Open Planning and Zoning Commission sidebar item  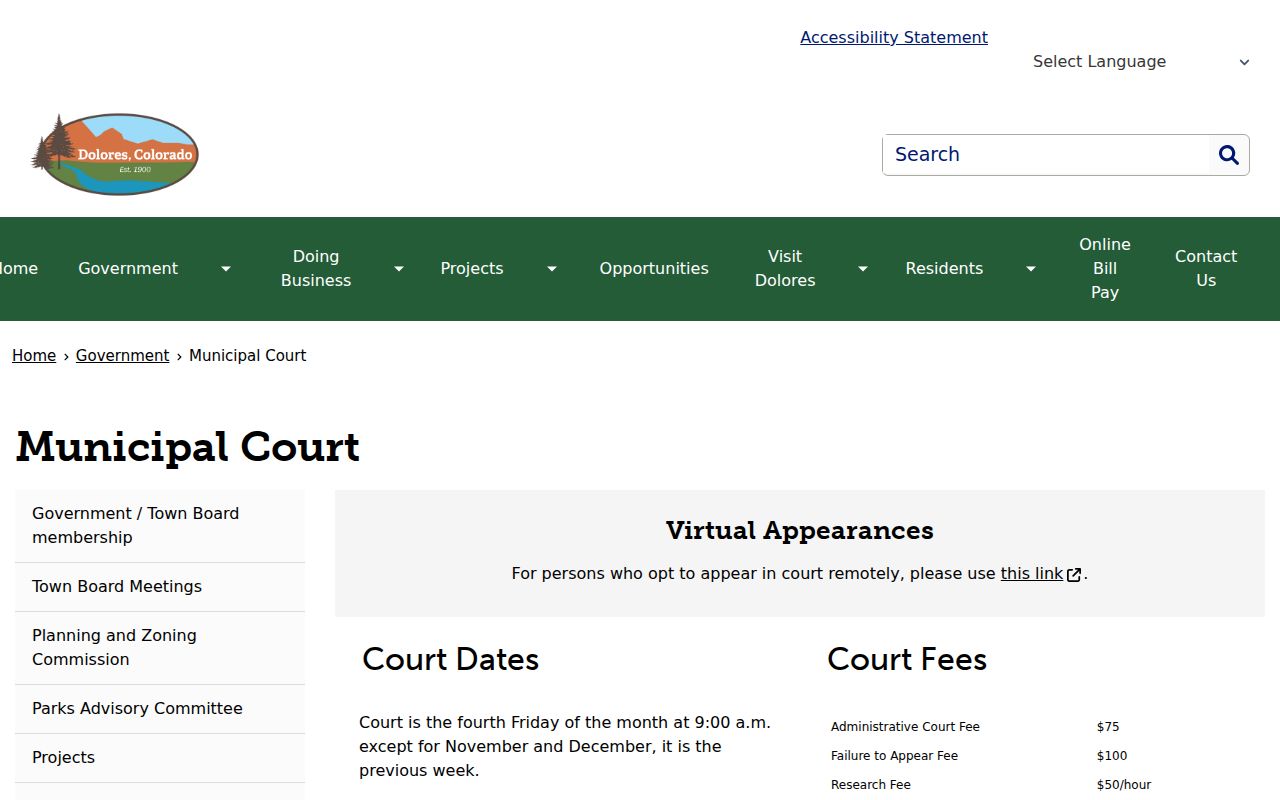160,648
